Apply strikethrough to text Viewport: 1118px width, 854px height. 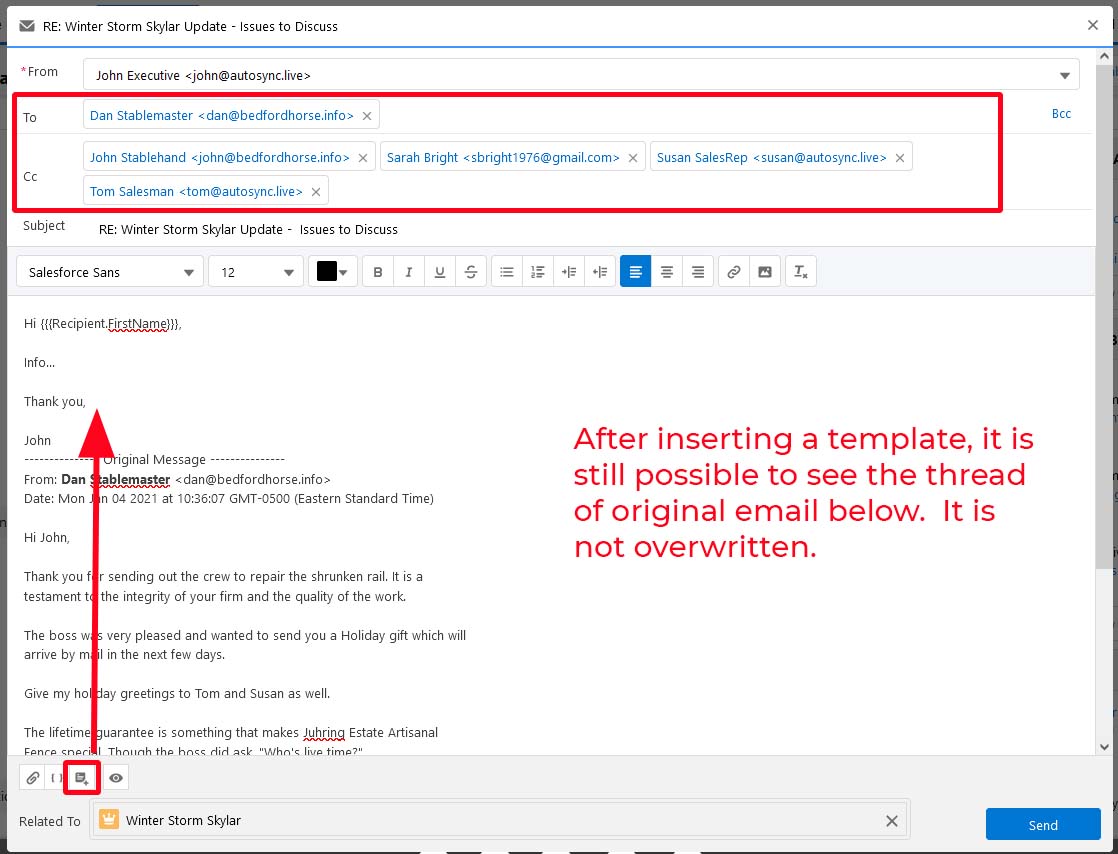[471, 272]
